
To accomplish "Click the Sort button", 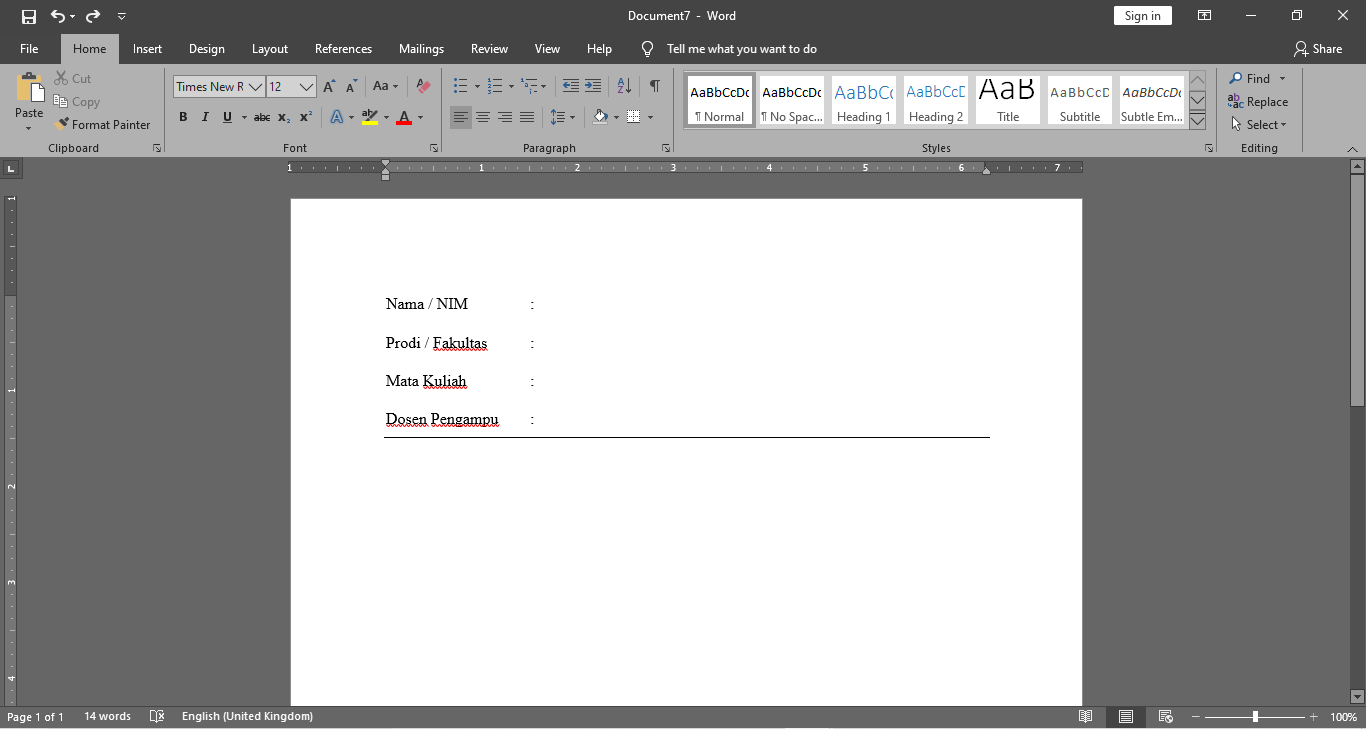I will click(x=623, y=87).
